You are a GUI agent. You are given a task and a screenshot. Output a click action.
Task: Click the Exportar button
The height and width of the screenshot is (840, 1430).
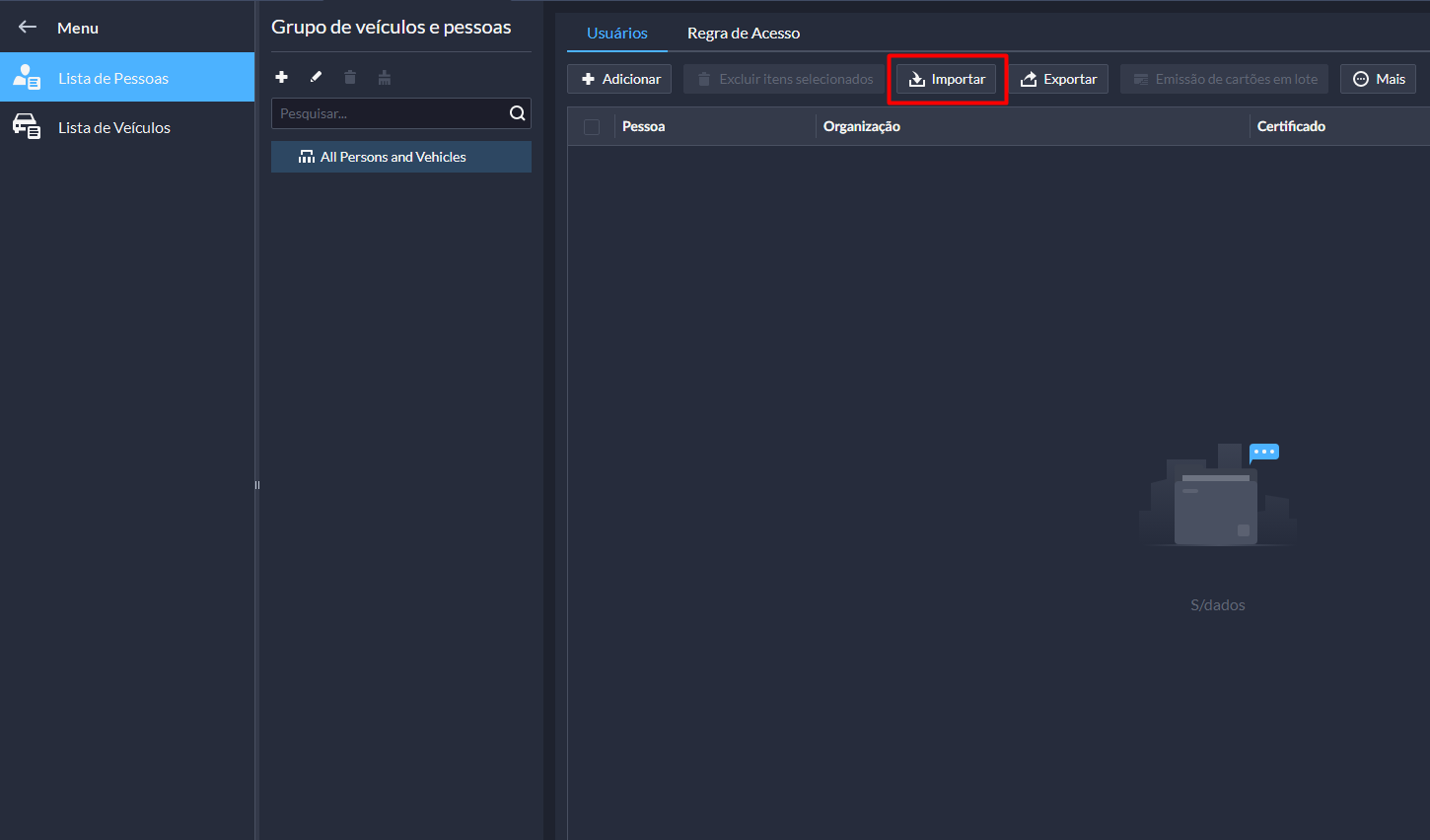pyautogui.click(x=1058, y=79)
